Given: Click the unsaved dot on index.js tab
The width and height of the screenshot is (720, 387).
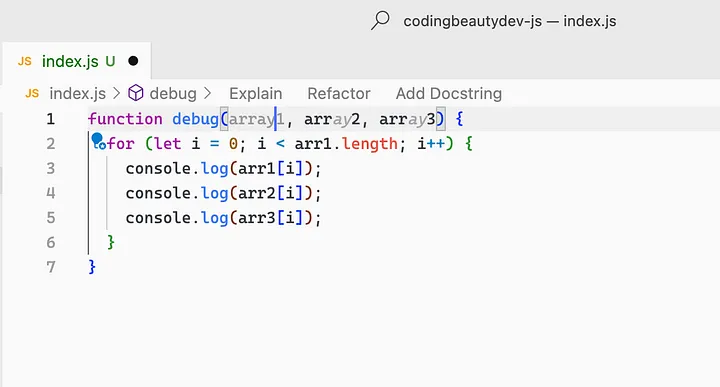Looking at the screenshot, I should pos(133,61).
